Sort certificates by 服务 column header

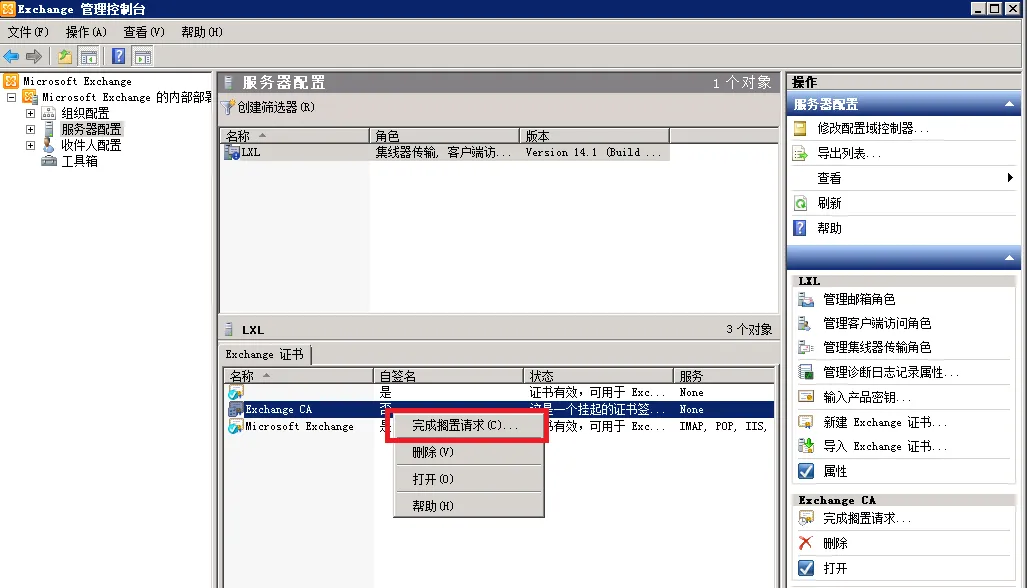click(x=724, y=376)
